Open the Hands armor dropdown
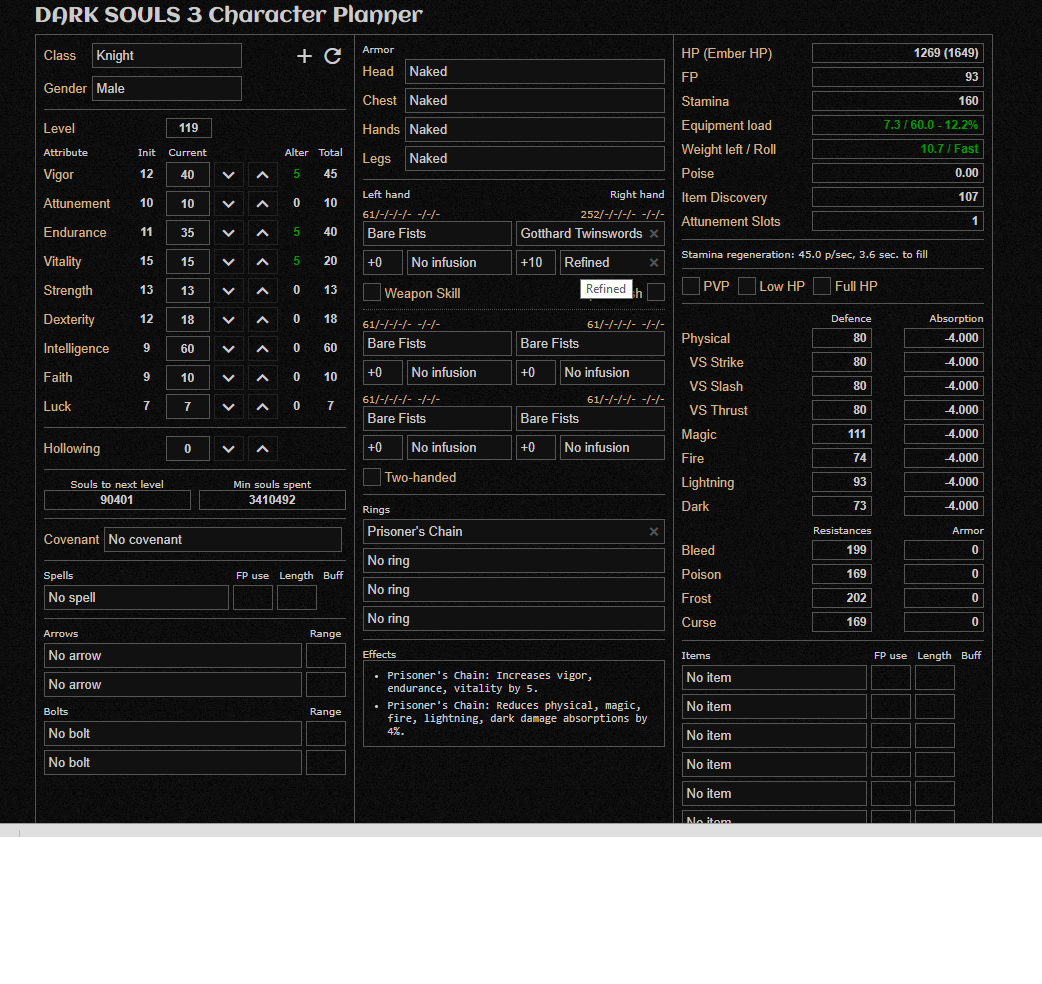1042x984 pixels. (x=535, y=130)
